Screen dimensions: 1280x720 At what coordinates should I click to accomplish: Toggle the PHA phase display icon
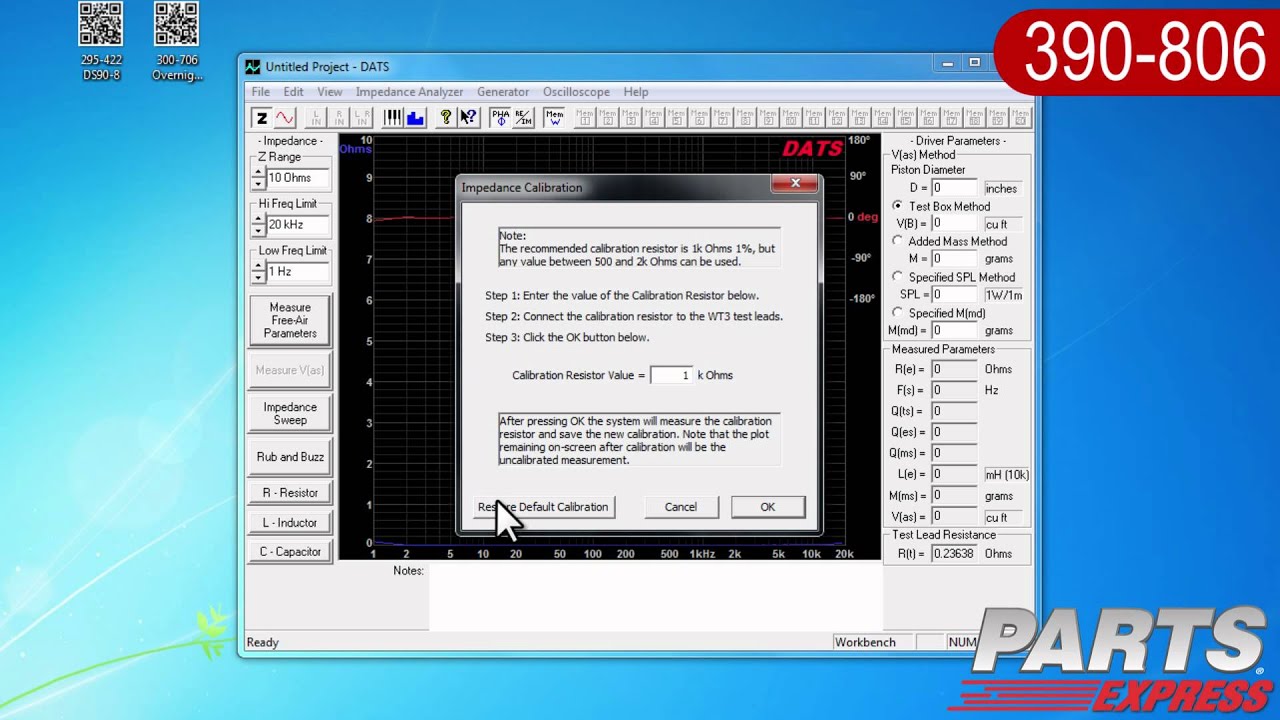(x=500, y=118)
